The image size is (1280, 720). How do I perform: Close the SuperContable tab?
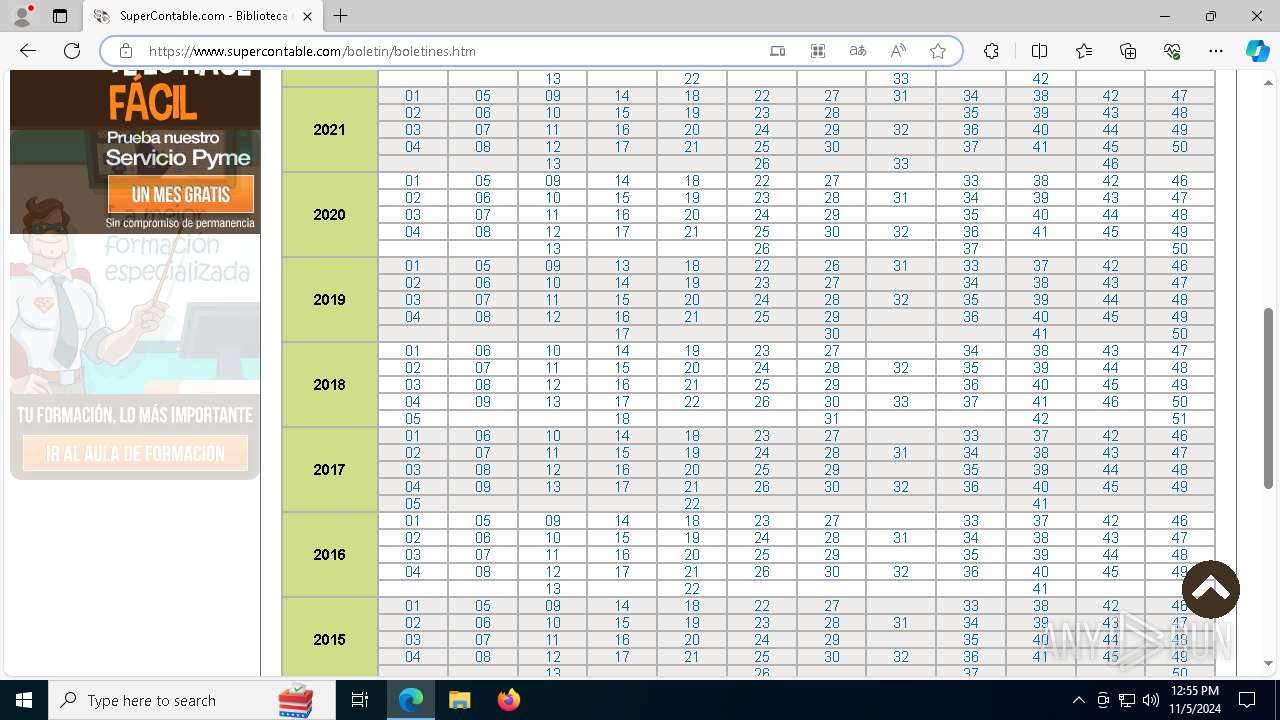tap(307, 16)
